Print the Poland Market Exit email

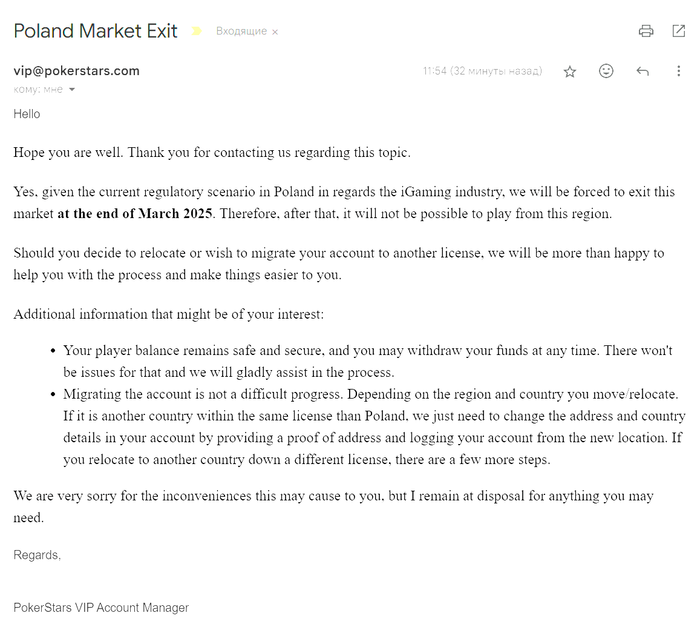click(646, 31)
